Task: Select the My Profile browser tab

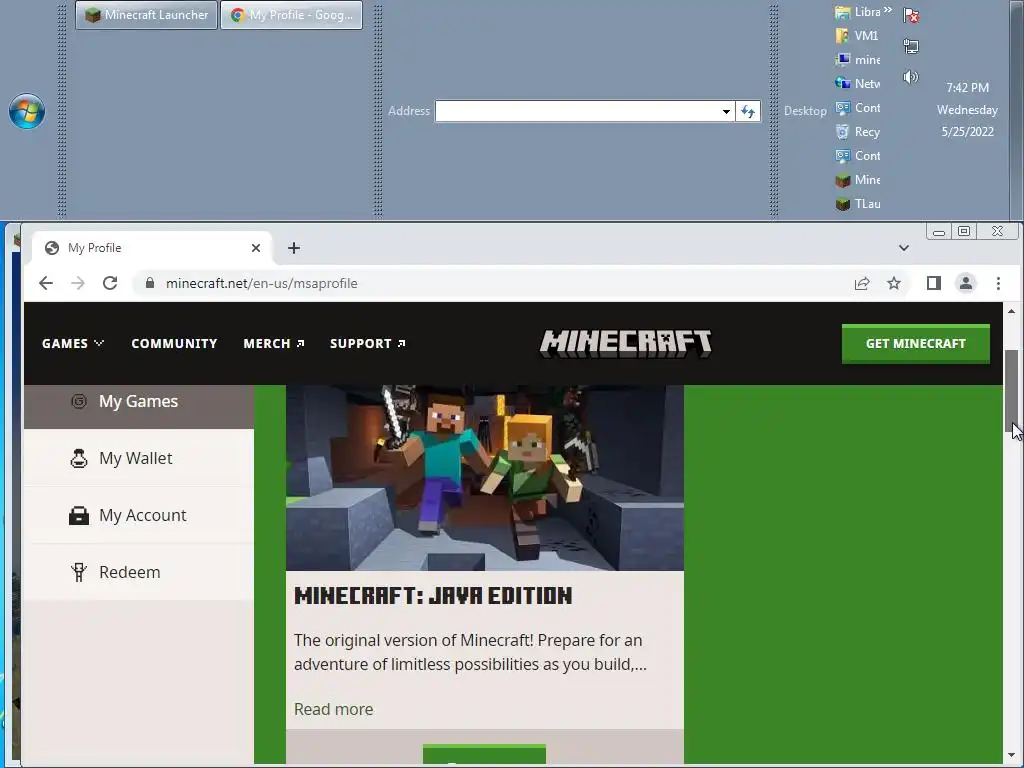Action: (x=152, y=248)
